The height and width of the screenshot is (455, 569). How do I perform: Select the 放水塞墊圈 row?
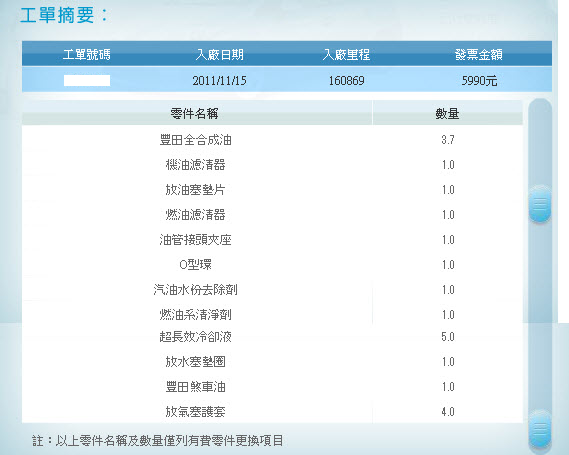click(272, 362)
